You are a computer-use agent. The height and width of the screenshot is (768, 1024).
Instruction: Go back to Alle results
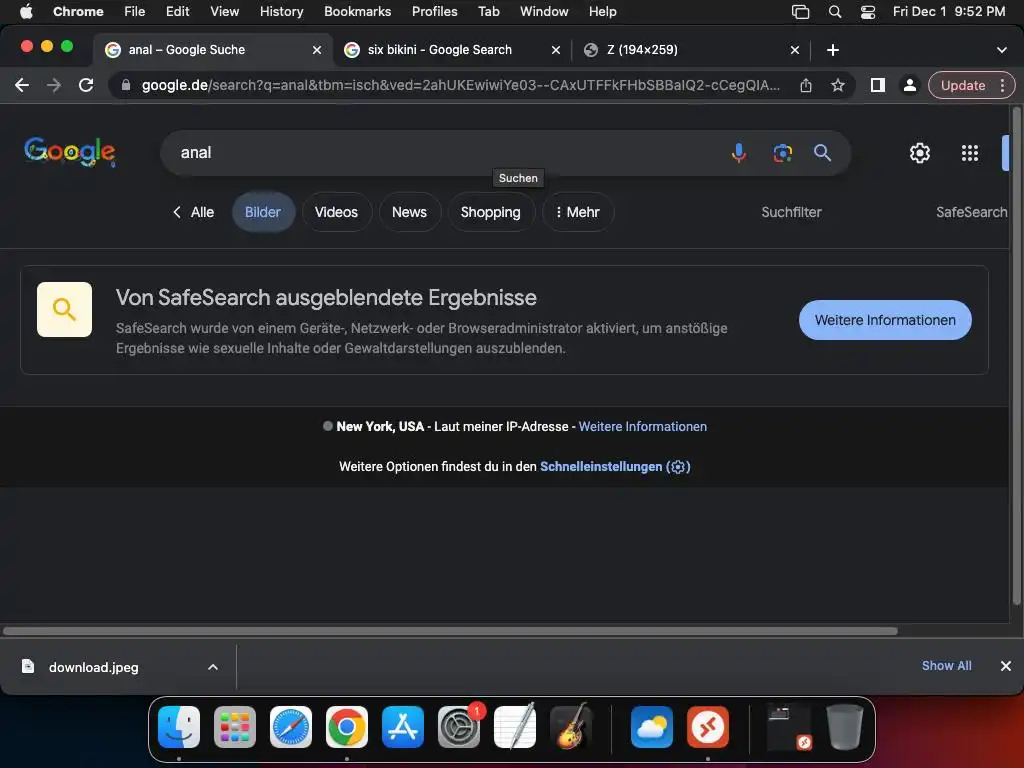[193, 212]
